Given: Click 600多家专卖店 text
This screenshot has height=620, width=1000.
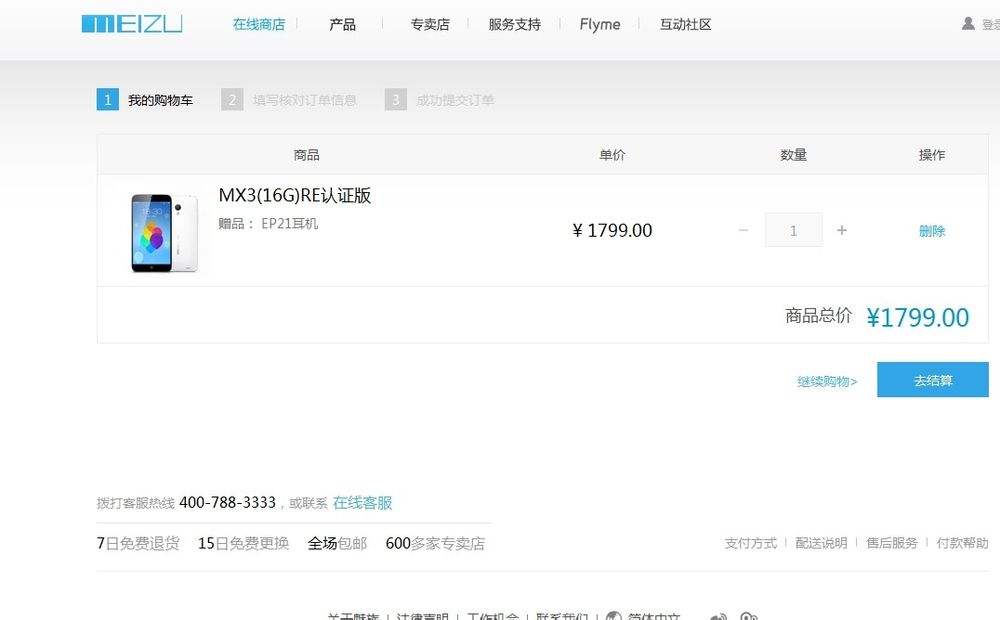Looking at the screenshot, I should pyautogui.click(x=435, y=543).
